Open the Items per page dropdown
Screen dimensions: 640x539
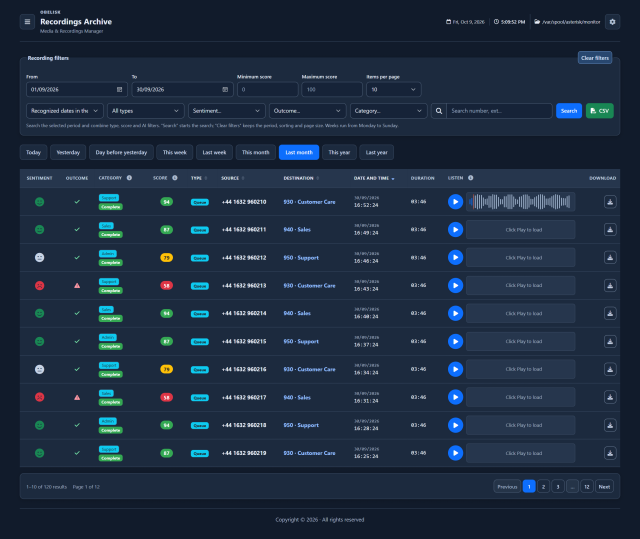tap(394, 90)
